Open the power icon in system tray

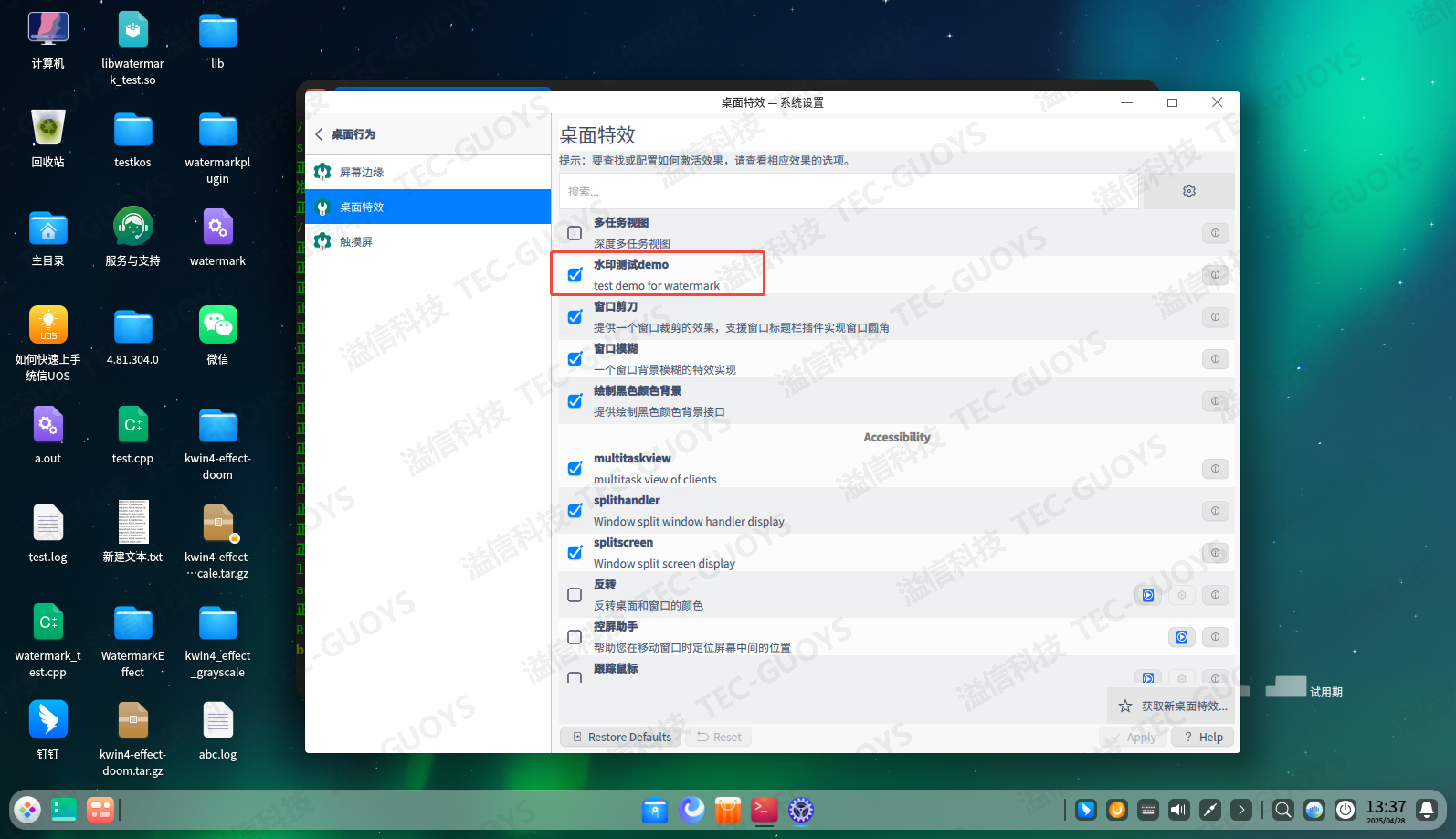pyautogui.click(x=1345, y=810)
